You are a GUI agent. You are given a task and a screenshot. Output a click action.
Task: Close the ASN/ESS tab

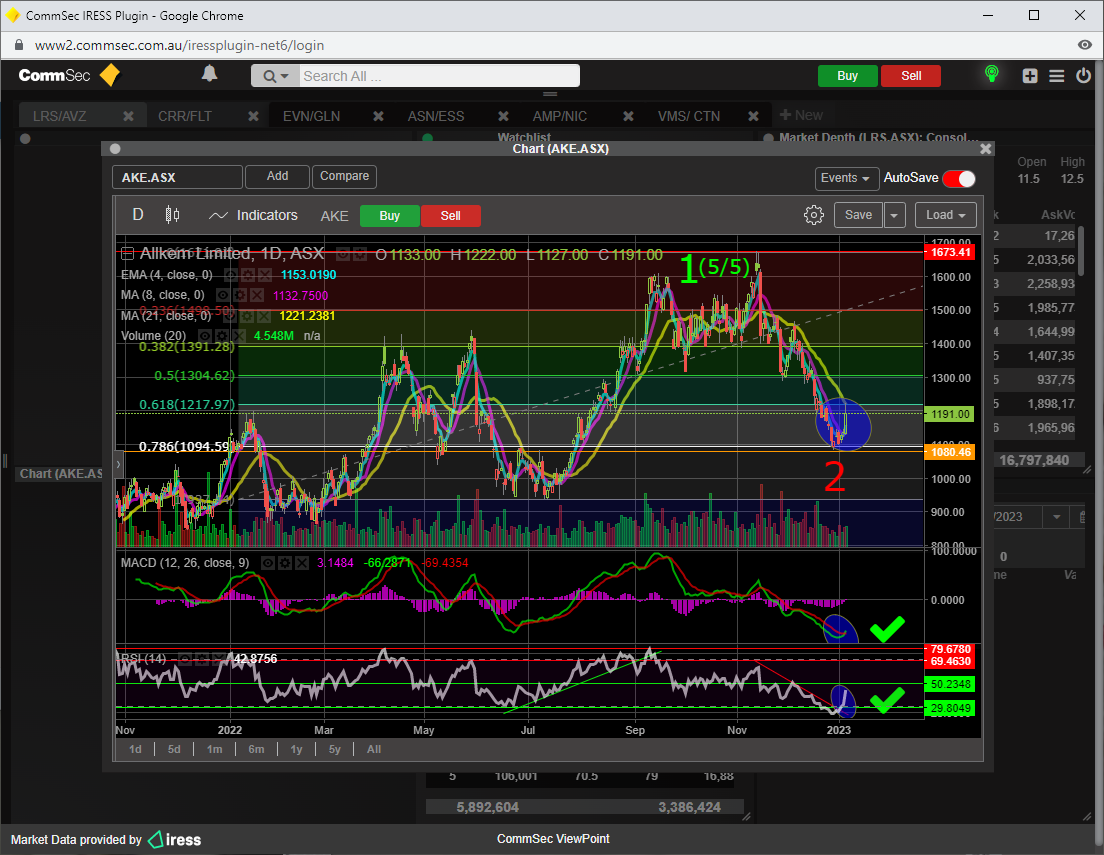pyautogui.click(x=503, y=116)
